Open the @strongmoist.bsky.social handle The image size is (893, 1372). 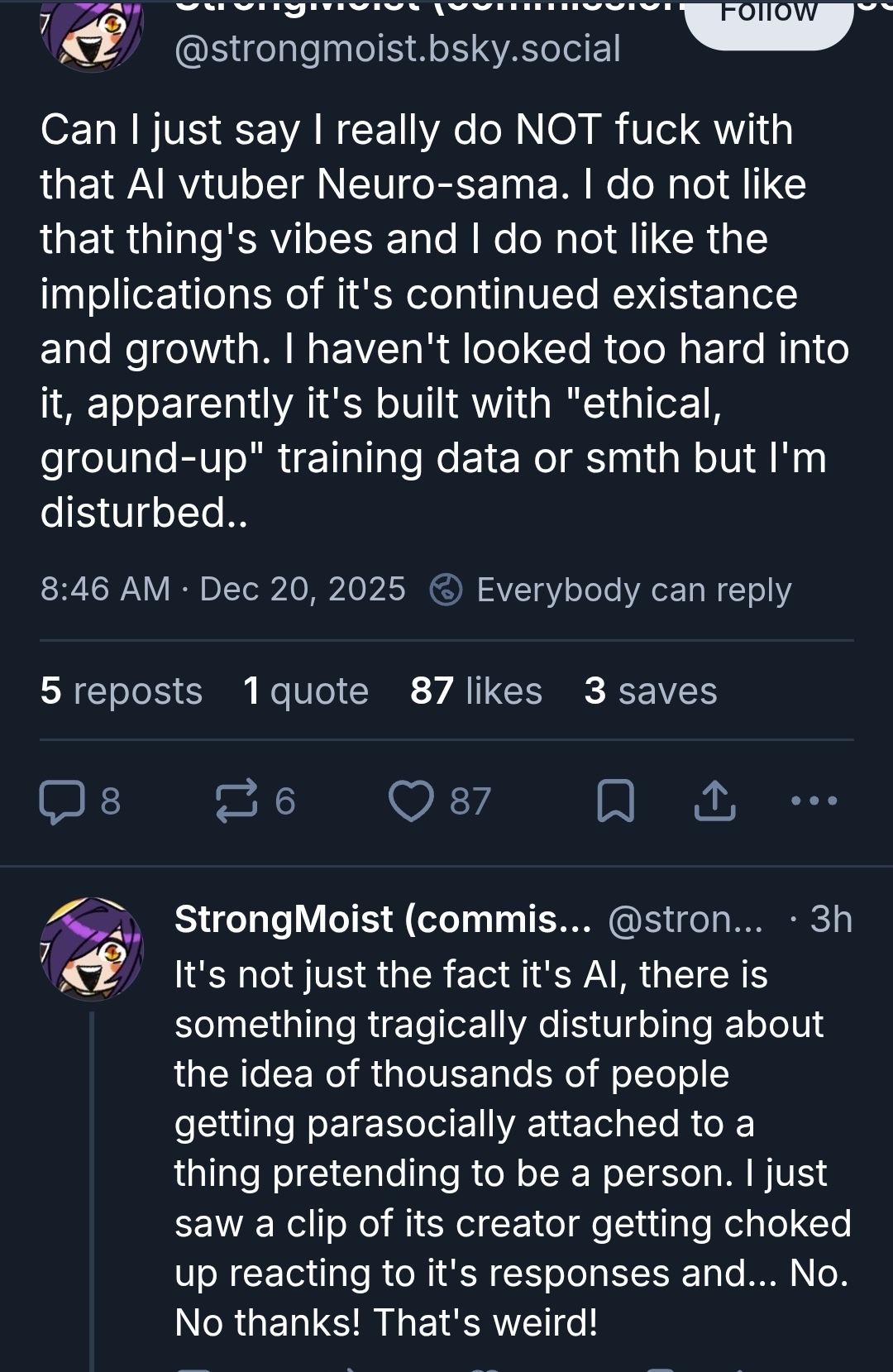coord(398,49)
